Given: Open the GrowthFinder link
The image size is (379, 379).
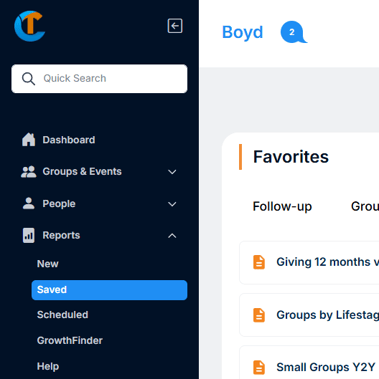Looking at the screenshot, I should pyautogui.click(x=70, y=341).
